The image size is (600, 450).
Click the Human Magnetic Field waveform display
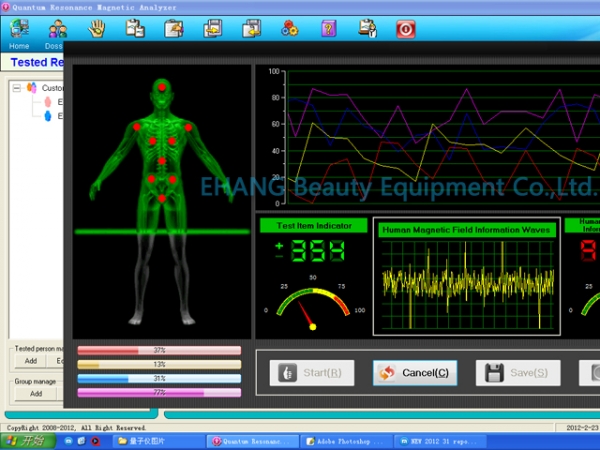click(x=466, y=285)
